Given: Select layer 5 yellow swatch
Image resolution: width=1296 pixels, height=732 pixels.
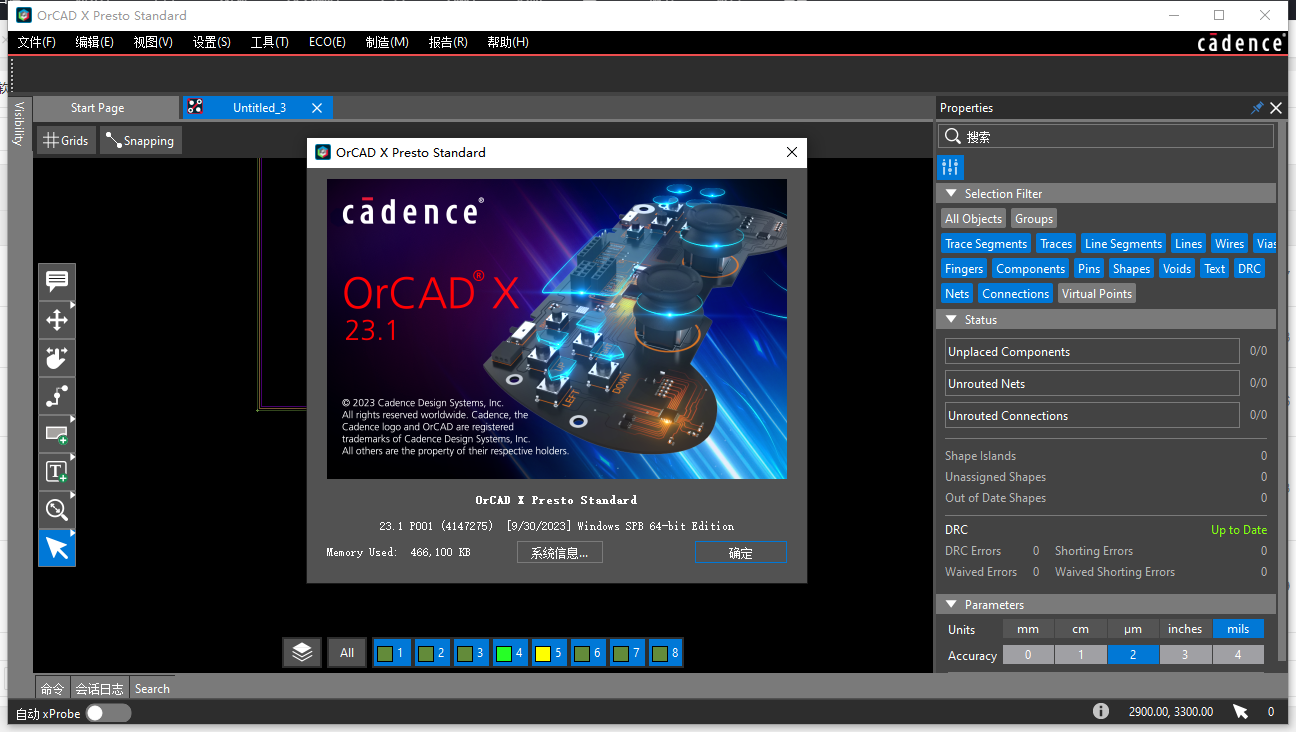Looking at the screenshot, I should (x=543, y=654).
